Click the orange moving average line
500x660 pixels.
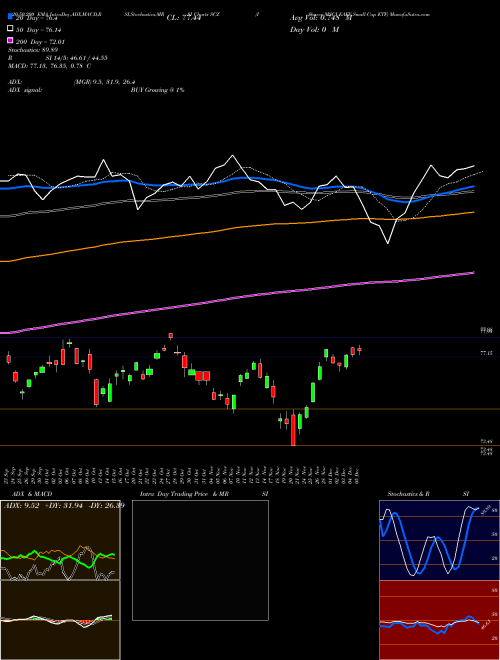click(236, 228)
